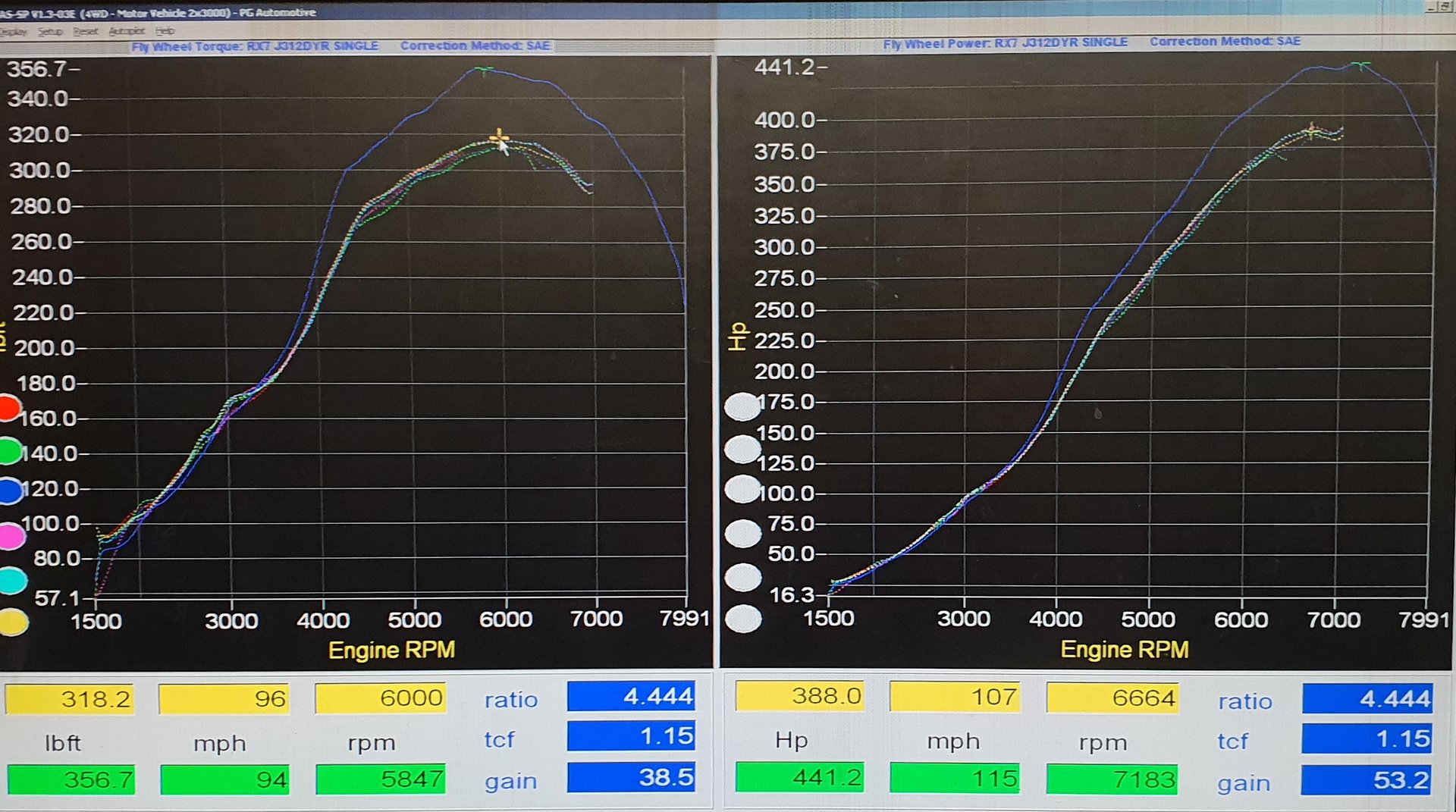
Task: Open the Help menu
Action: tap(165, 31)
